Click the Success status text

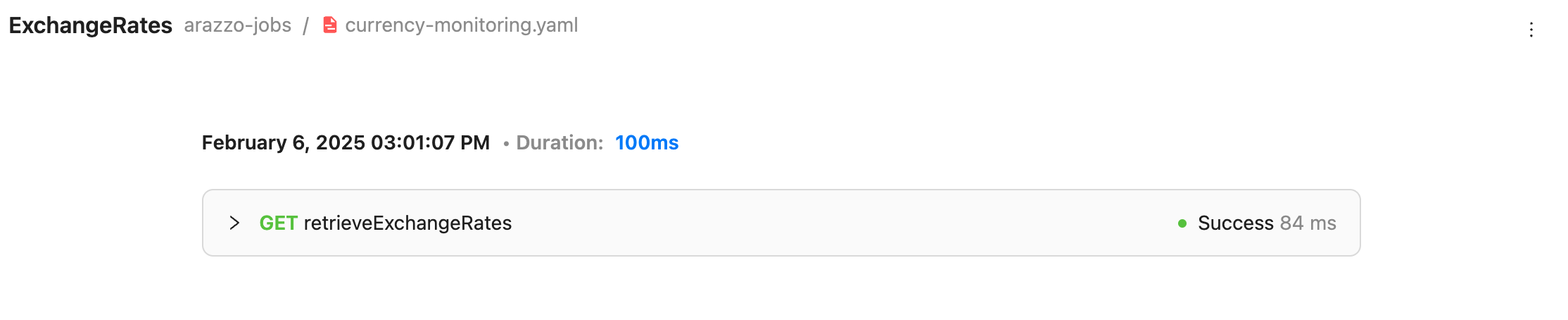(x=1235, y=223)
